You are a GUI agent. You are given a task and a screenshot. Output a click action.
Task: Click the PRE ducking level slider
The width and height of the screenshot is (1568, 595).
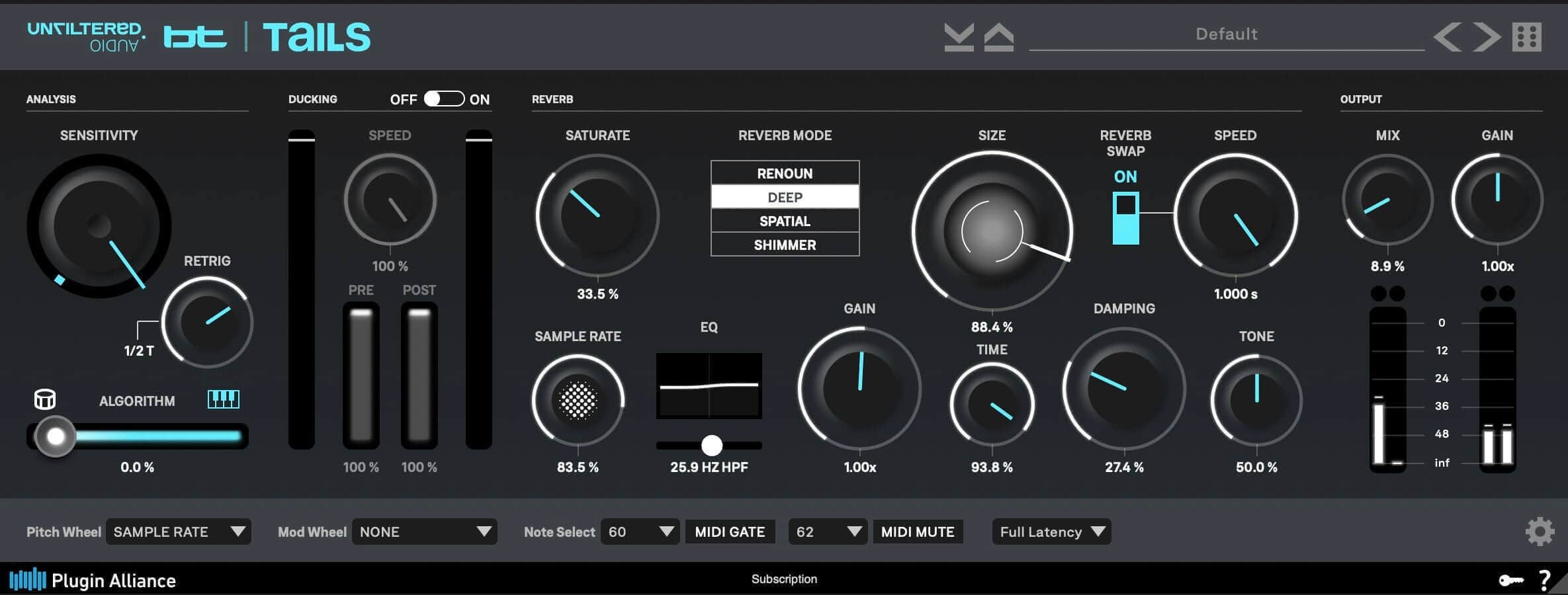[x=361, y=376]
